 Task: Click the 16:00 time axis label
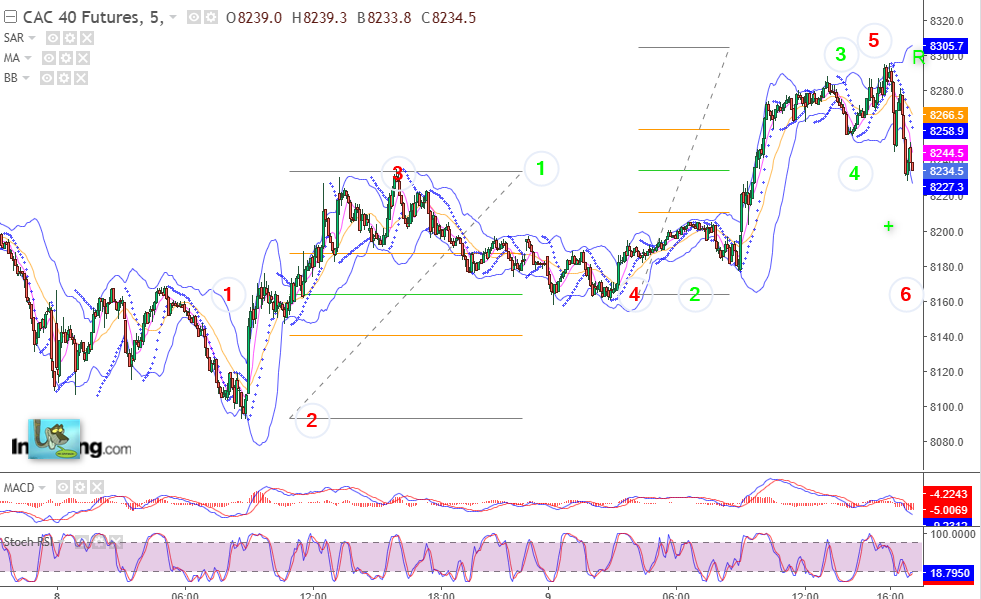[892, 595]
